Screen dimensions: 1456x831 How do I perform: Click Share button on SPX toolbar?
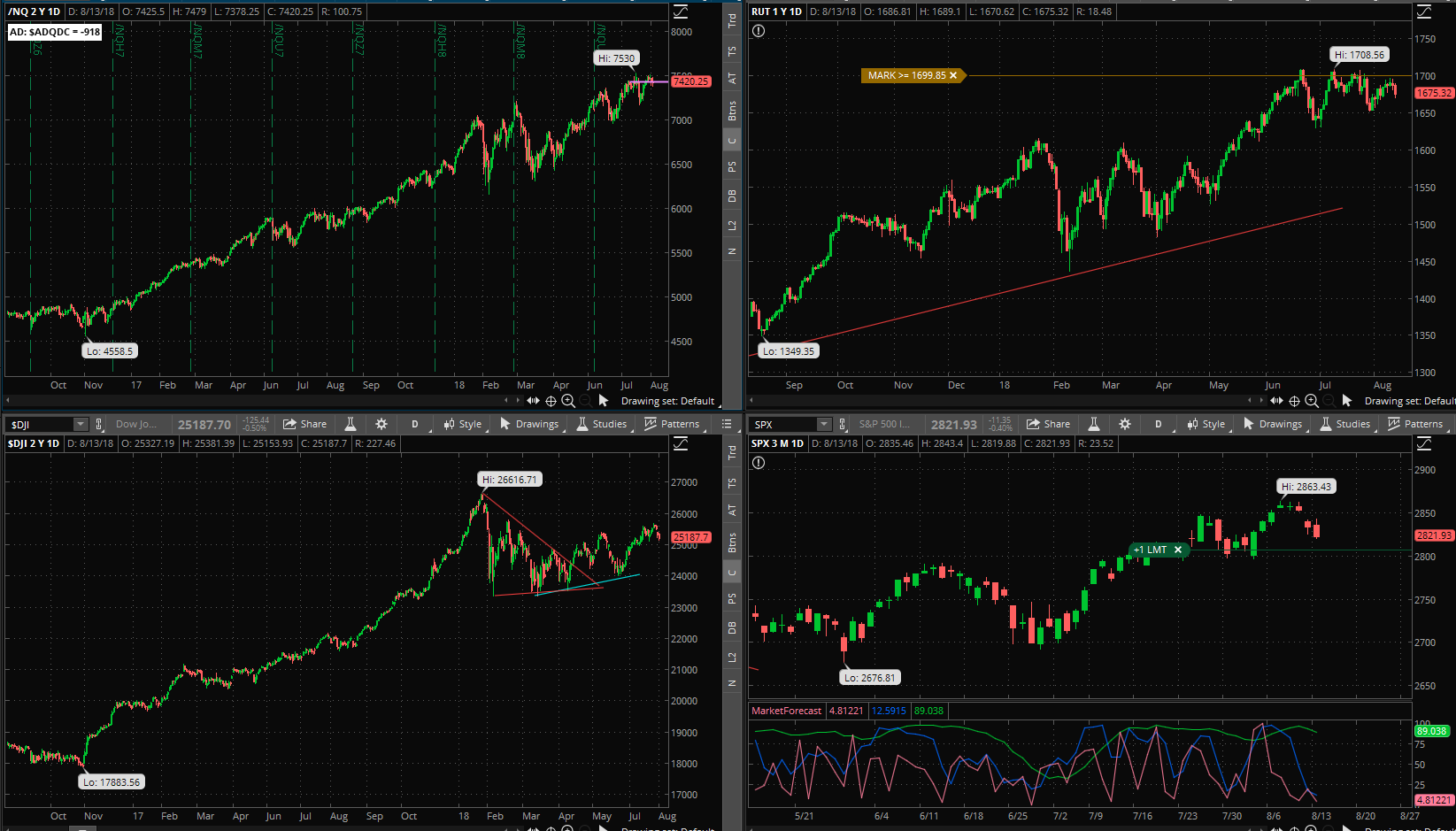click(x=1049, y=424)
